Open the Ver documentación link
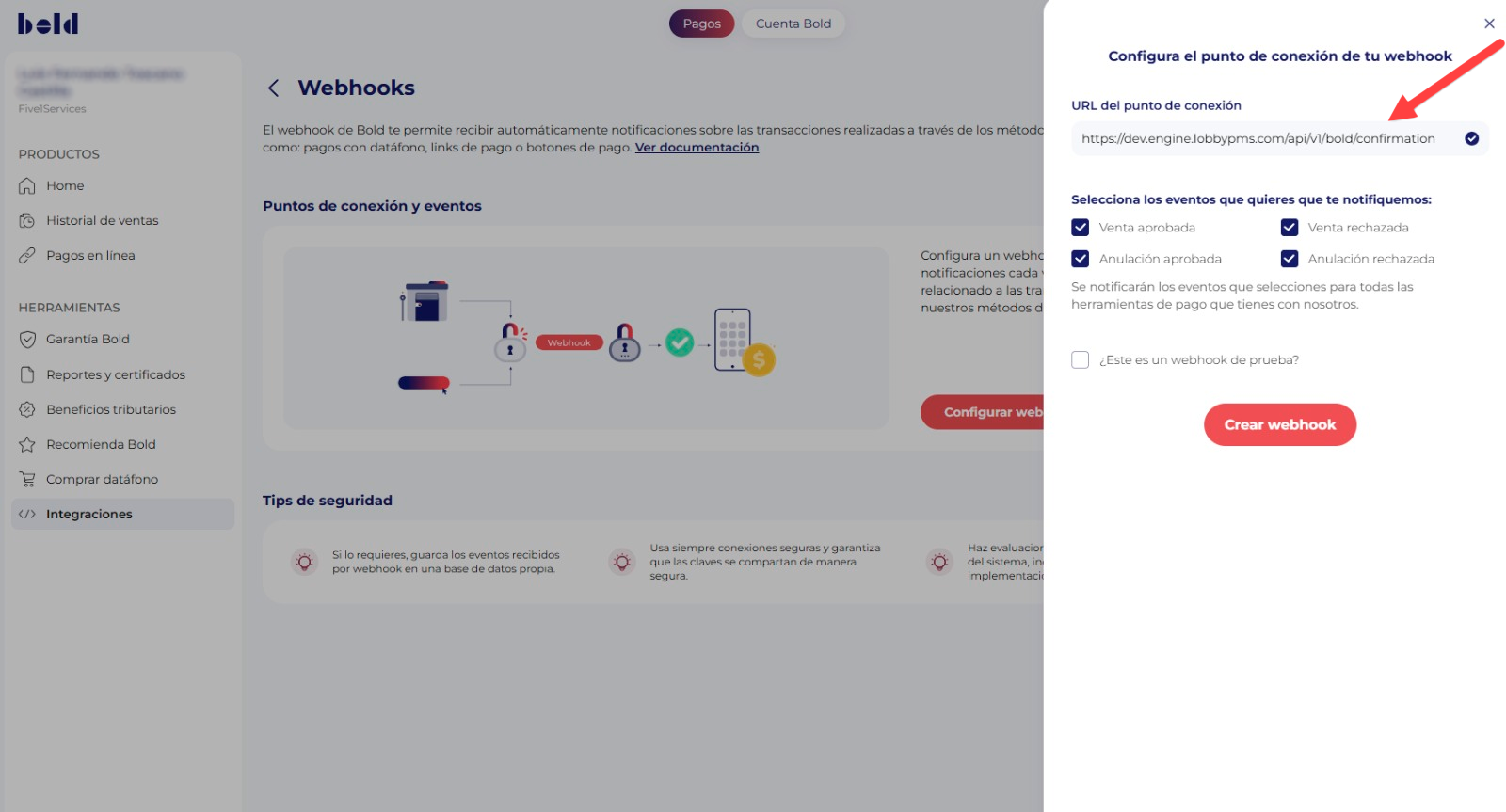This screenshot has width=1506, height=812. (697, 148)
